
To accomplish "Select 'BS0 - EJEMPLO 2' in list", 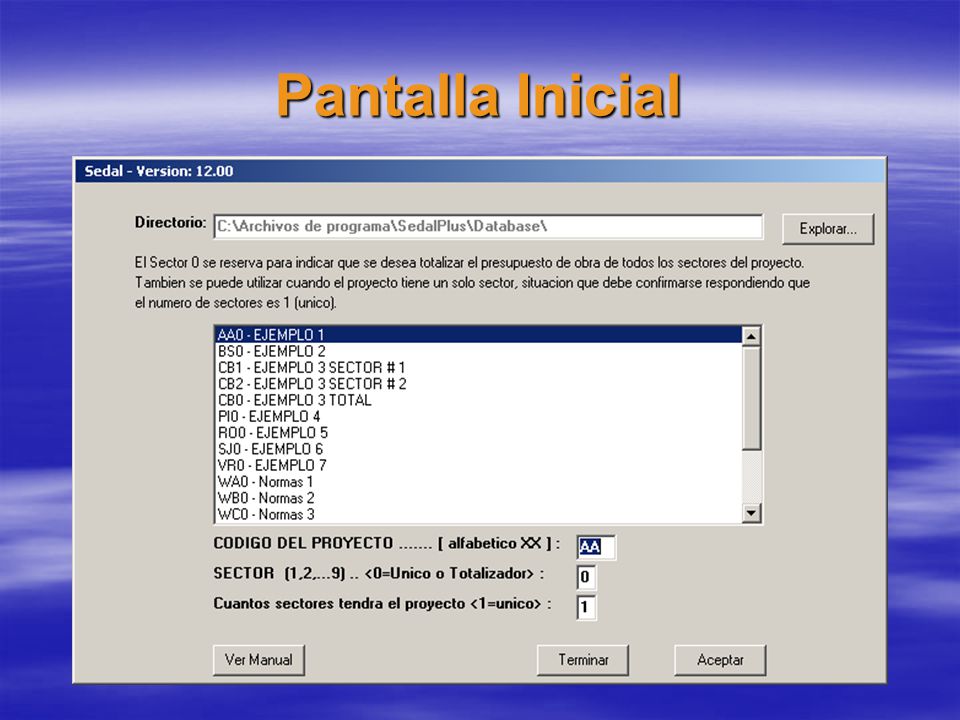I will pyautogui.click(x=478, y=351).
